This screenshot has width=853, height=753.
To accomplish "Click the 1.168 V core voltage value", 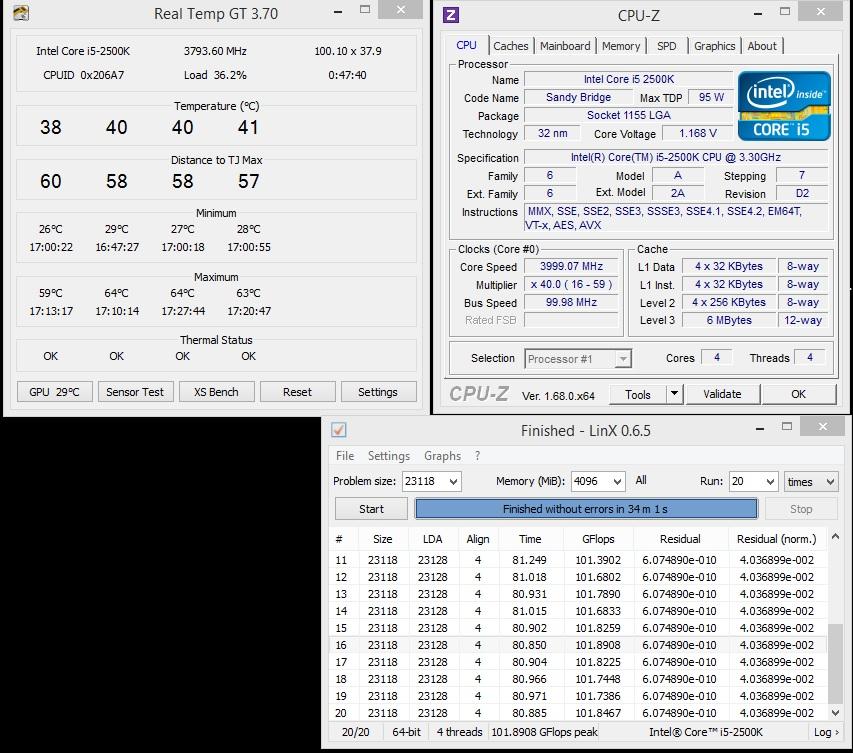I will [x=697, y=133].
